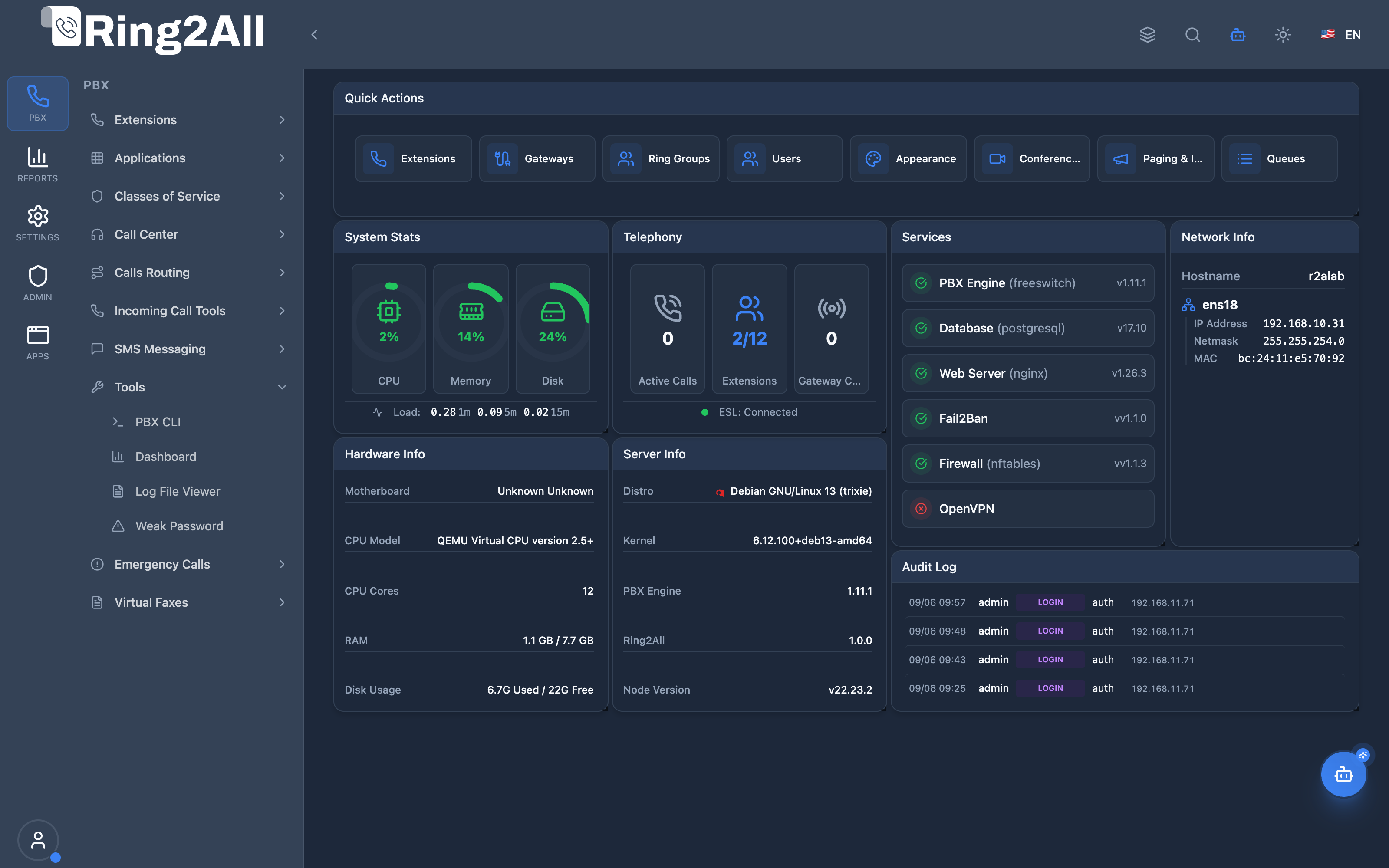Click the PBX Engine (freeswitch) service row
This screenshot has width=1389, height=868.
[x=1028, y=283]
